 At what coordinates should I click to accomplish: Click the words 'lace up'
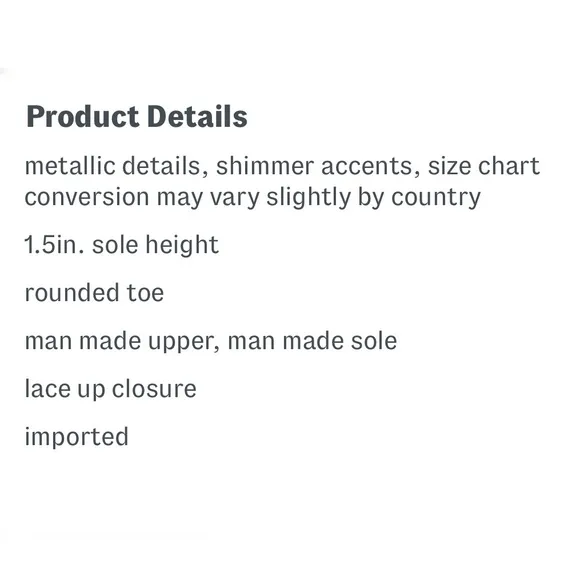click(x=65, y=390)
